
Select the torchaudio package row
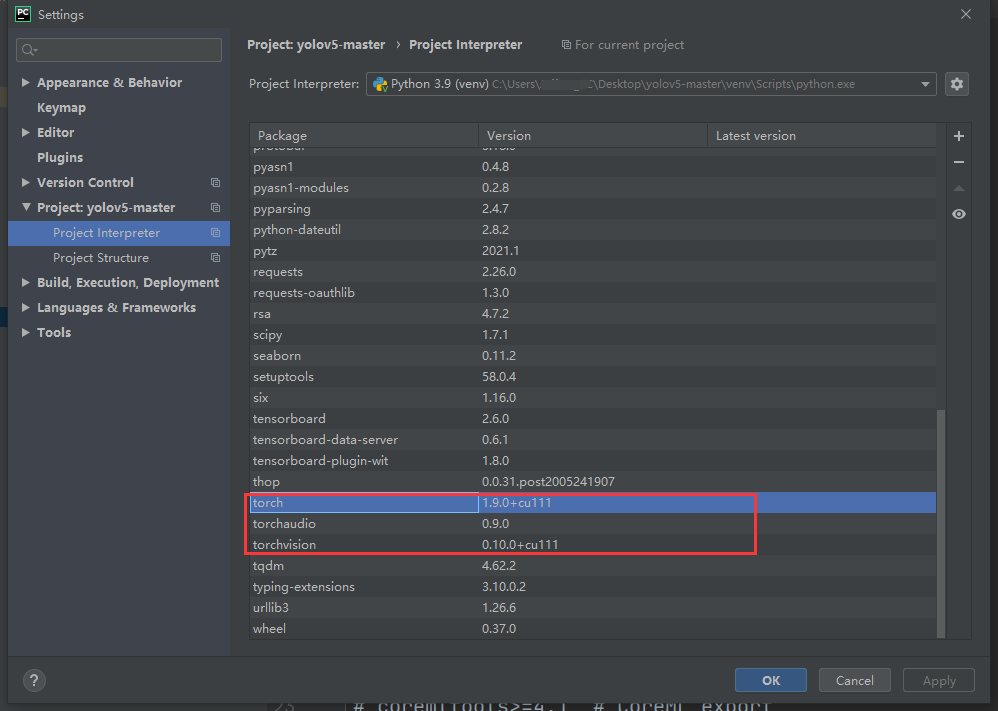(x=593, y=524)
